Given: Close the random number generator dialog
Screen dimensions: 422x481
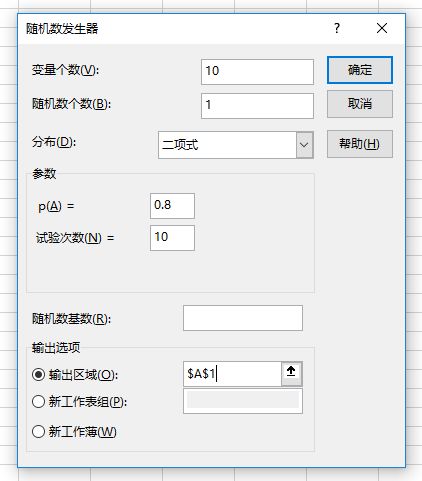Looking at the screenshot, I should pos(382,28).
